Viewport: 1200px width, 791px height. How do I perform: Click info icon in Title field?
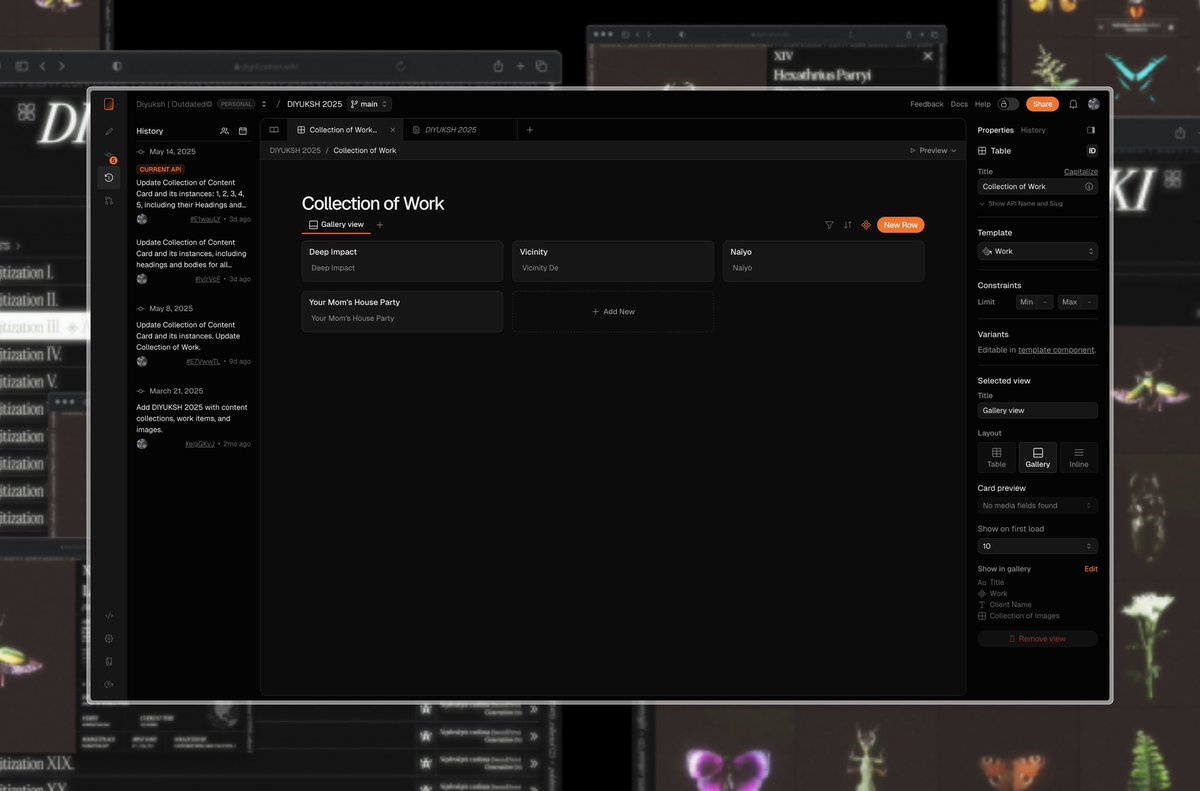click(x=1089, y=187)
